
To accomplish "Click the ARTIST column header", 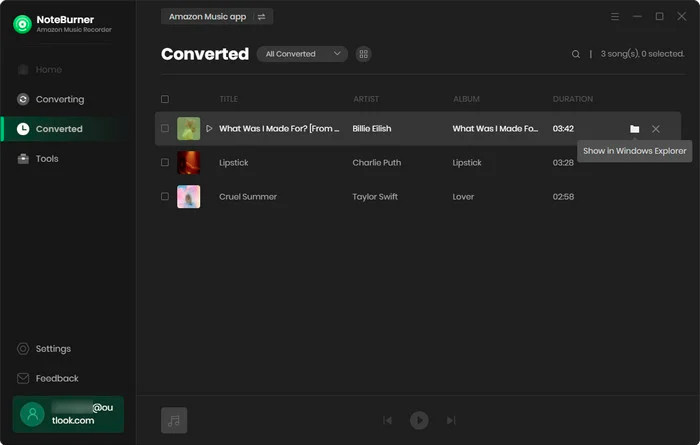I will (366, 99).
